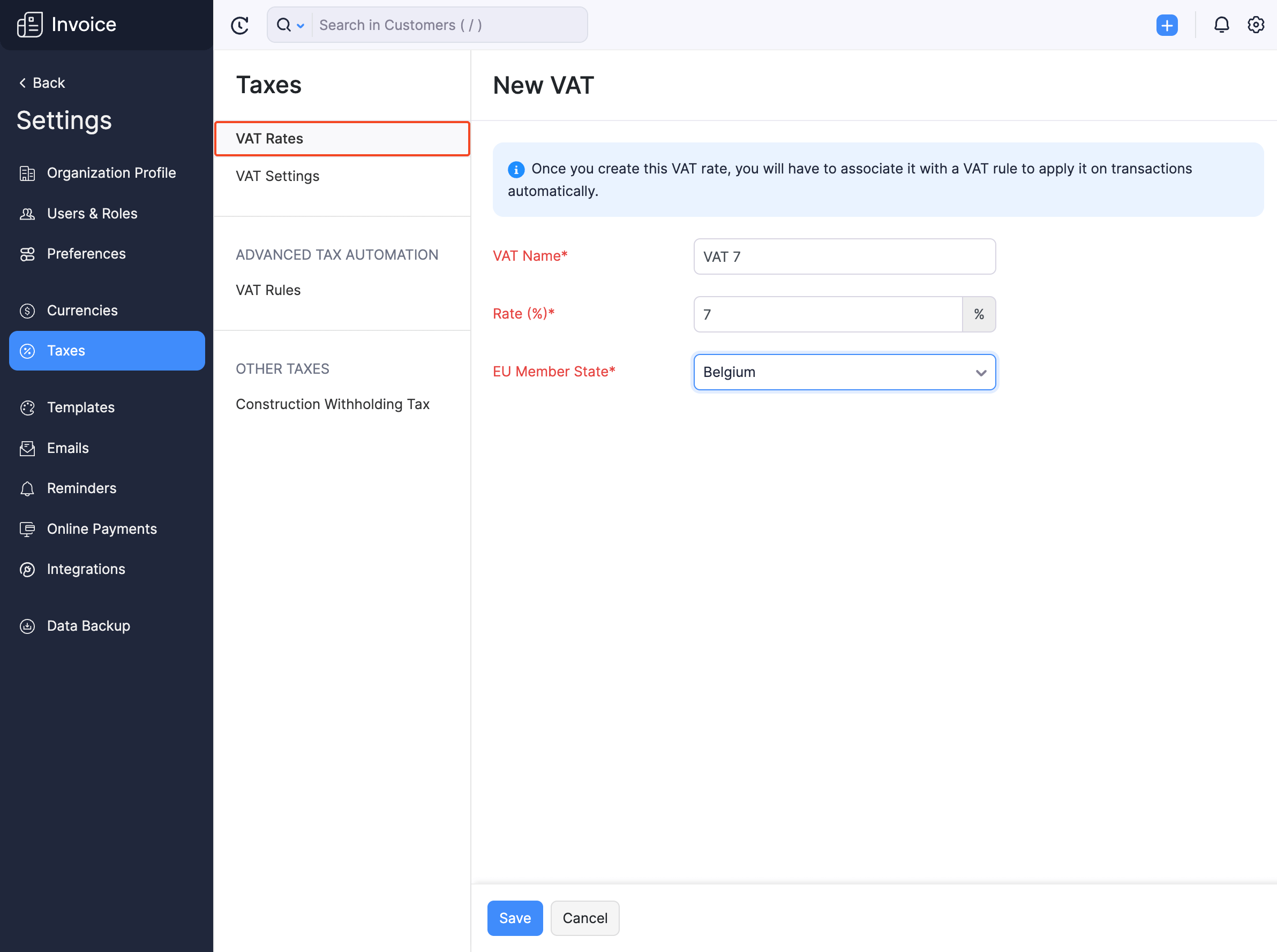Open the Reminders settings icon
Screen dimensions: 1277x952
28,488
